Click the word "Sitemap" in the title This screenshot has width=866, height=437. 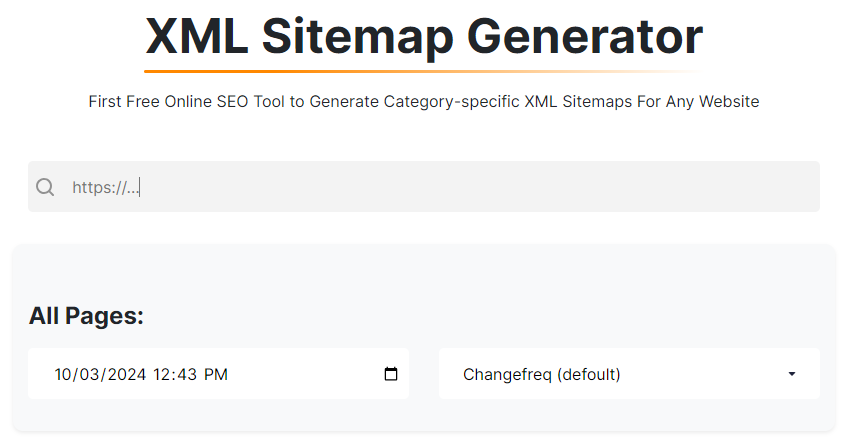tap(357, 39)
